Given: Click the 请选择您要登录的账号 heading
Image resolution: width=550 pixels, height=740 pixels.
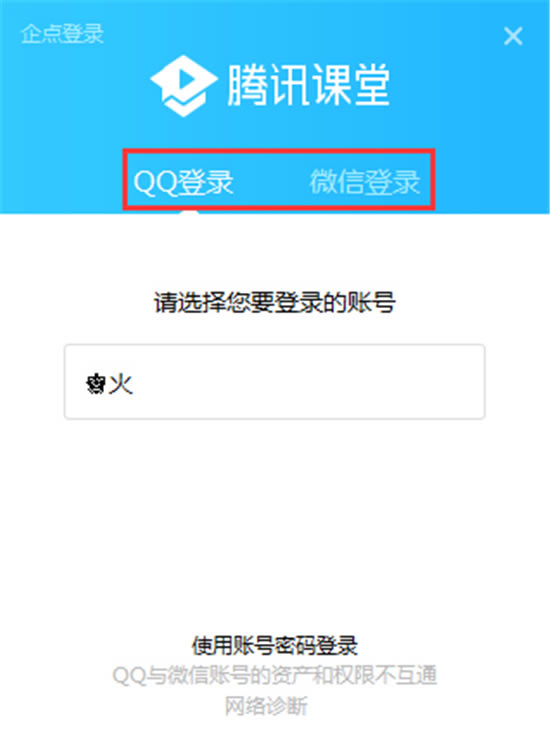Looking at the screenshot, I should [x=274, y=302].
